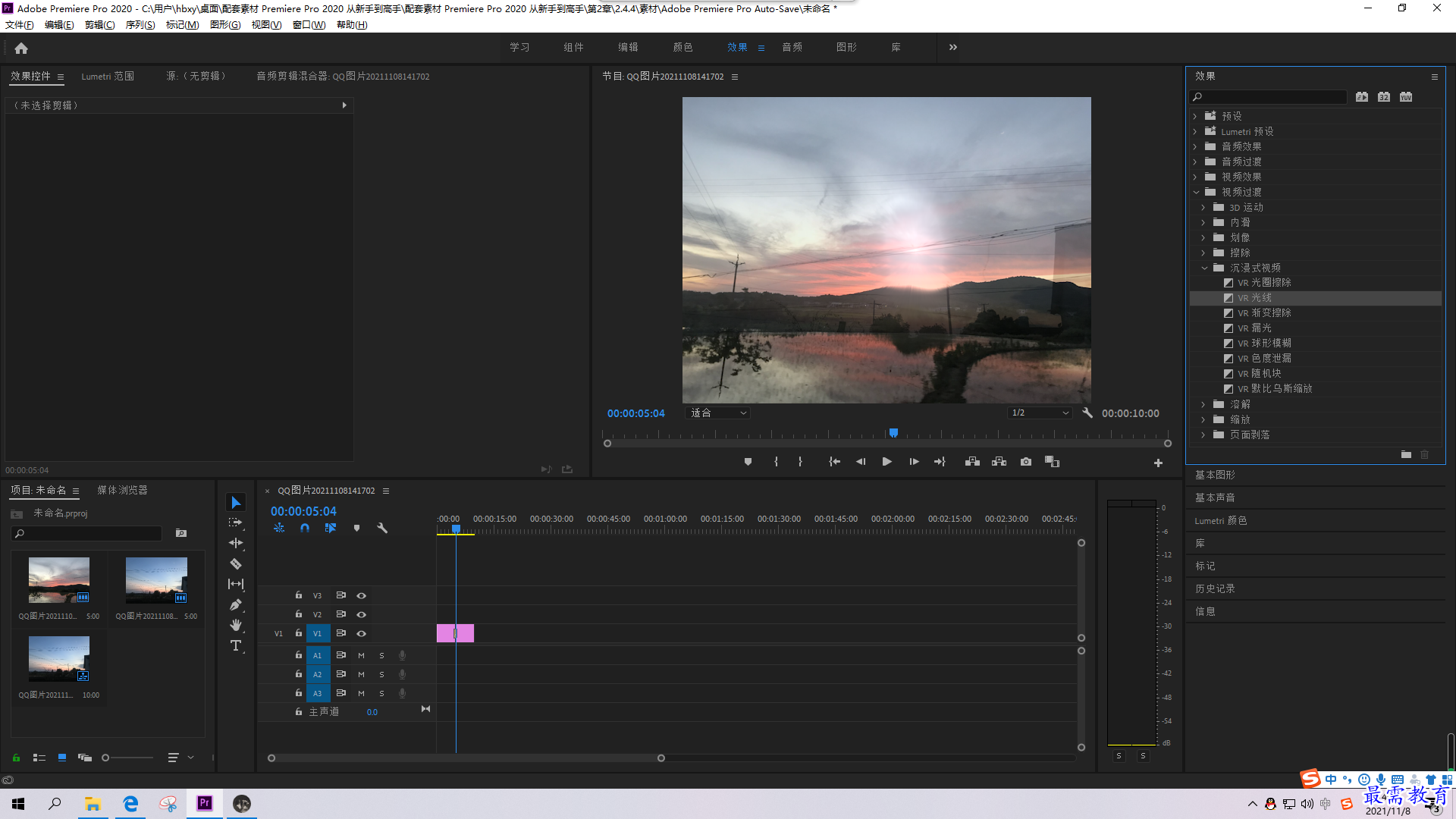Select the Hand tool
This screenshot has width=1456, height=819.
236,625
